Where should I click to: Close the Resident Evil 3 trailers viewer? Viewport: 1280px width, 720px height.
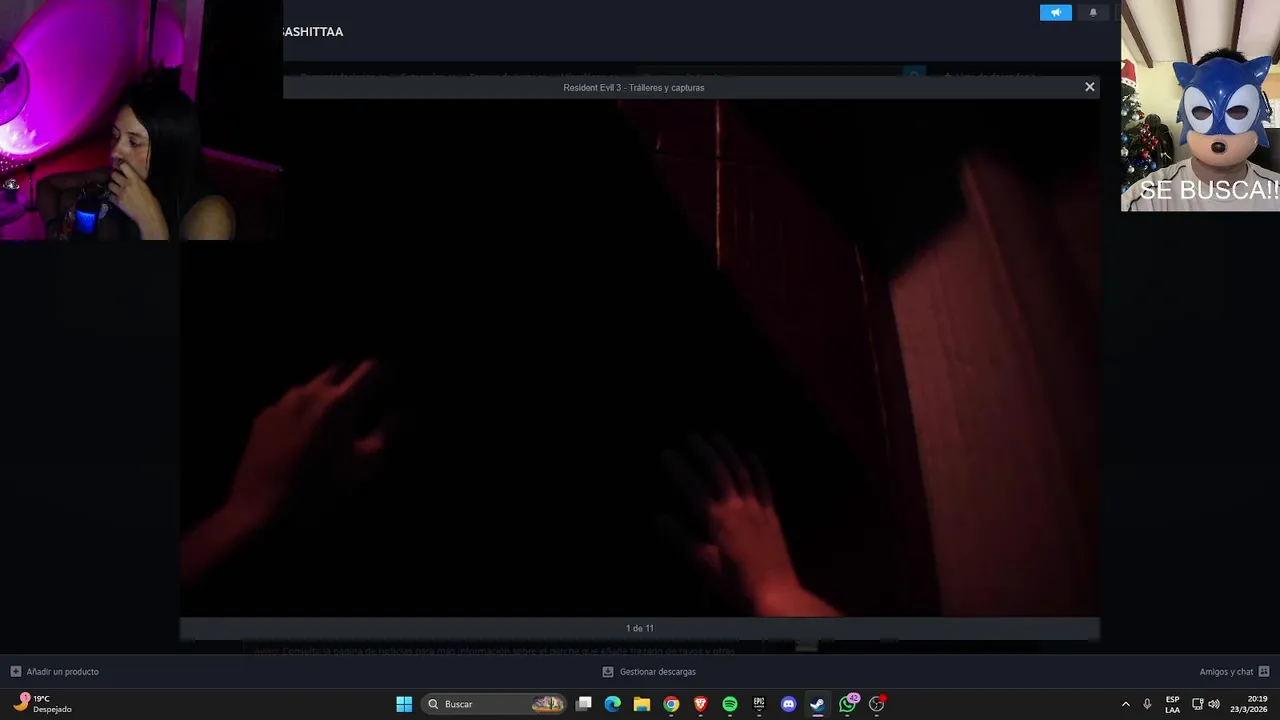coord(1090,87)
